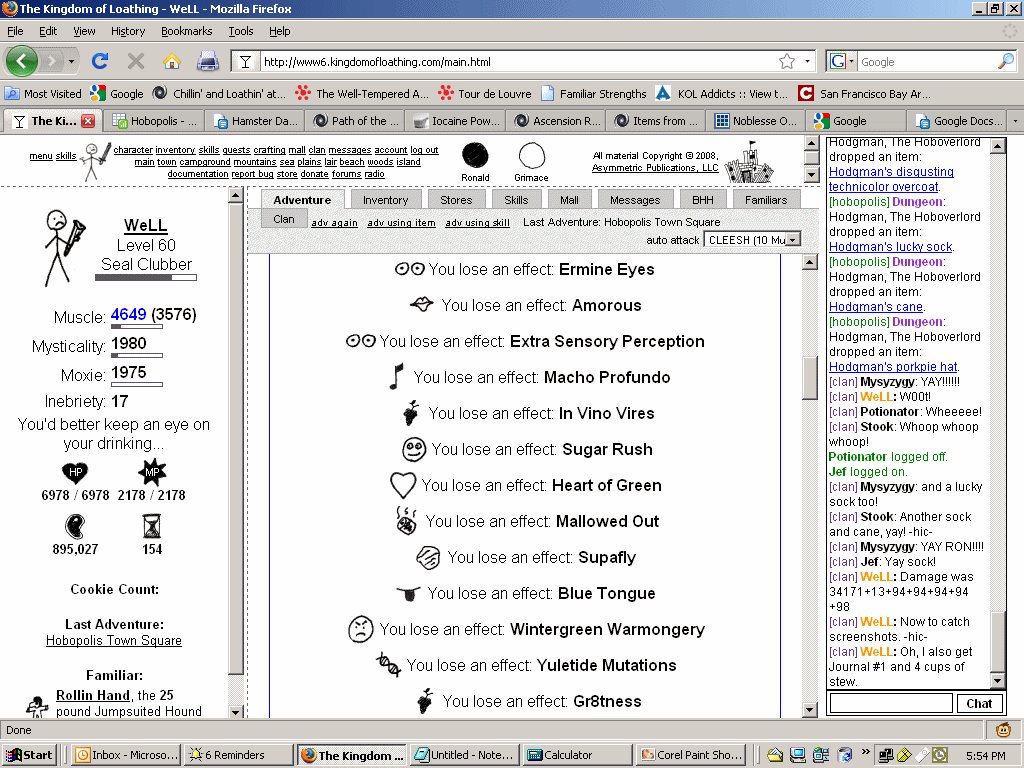The image size is (1024, 768).
Task: Click the Heart of Green effect icon
Action: pyautogui.click(x=402, y=485)
